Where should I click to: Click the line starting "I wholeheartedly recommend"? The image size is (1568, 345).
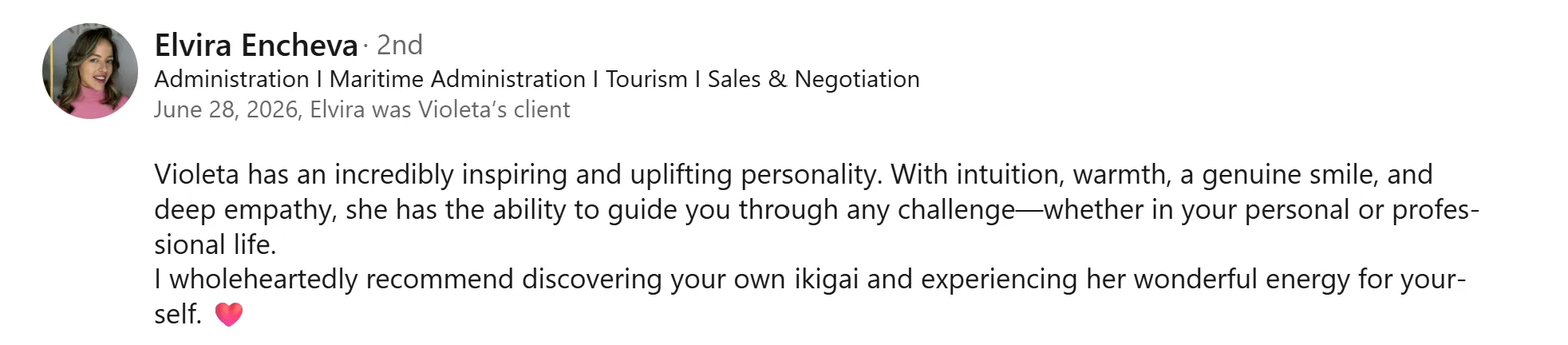coord(810,280)
